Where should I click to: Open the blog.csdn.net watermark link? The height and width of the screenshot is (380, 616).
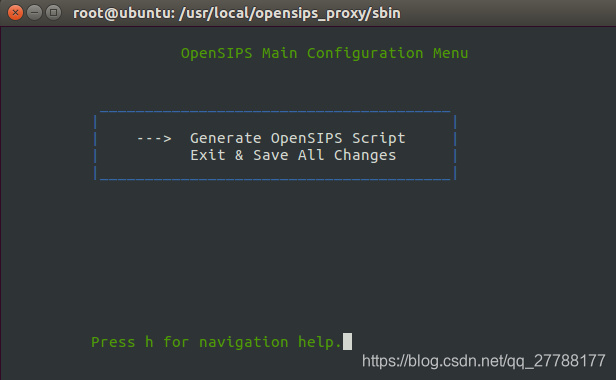pyautogui.click(x=484, y=361)
